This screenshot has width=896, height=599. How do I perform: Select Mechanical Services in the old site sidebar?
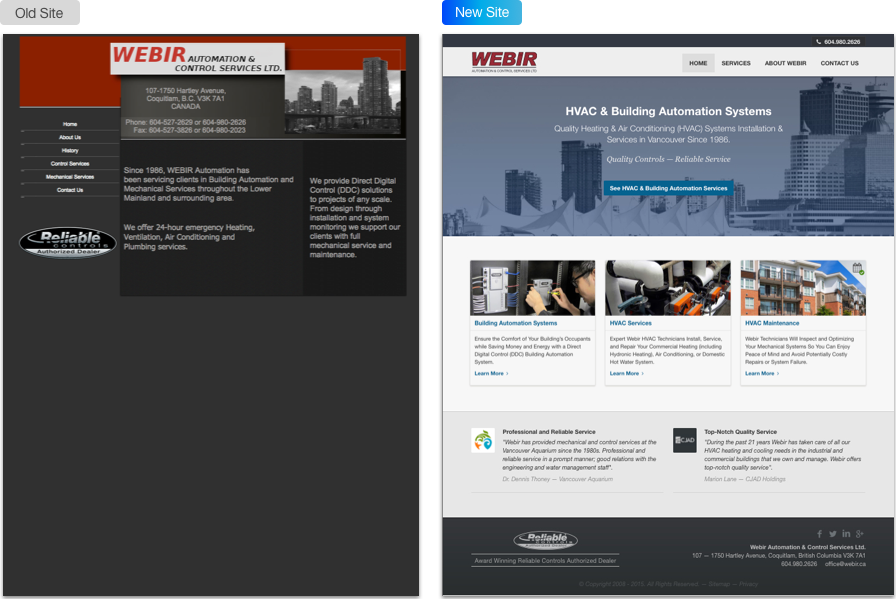(70, 177)
